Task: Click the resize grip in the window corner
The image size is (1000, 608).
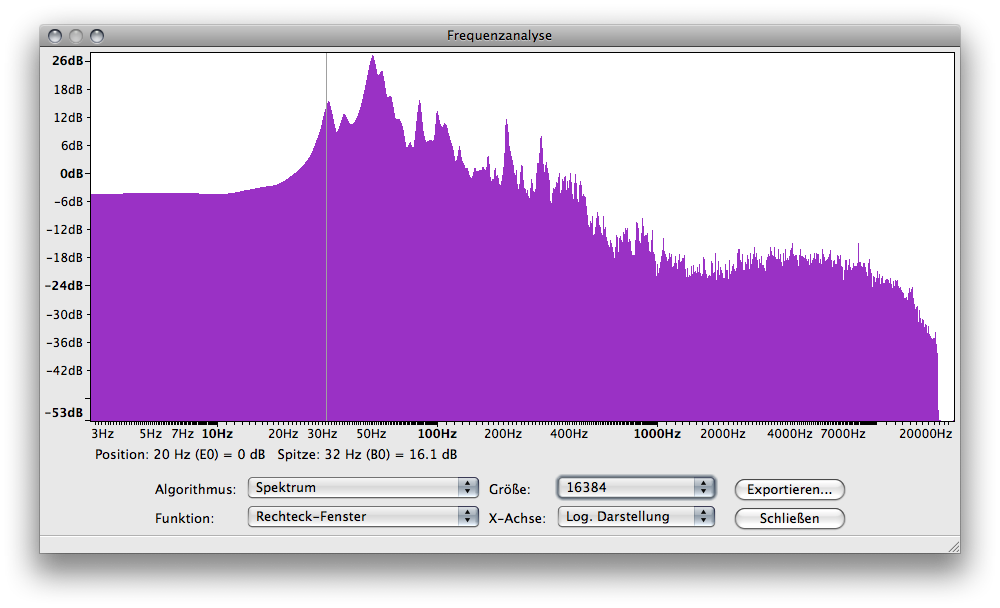Action: point(953,547)
